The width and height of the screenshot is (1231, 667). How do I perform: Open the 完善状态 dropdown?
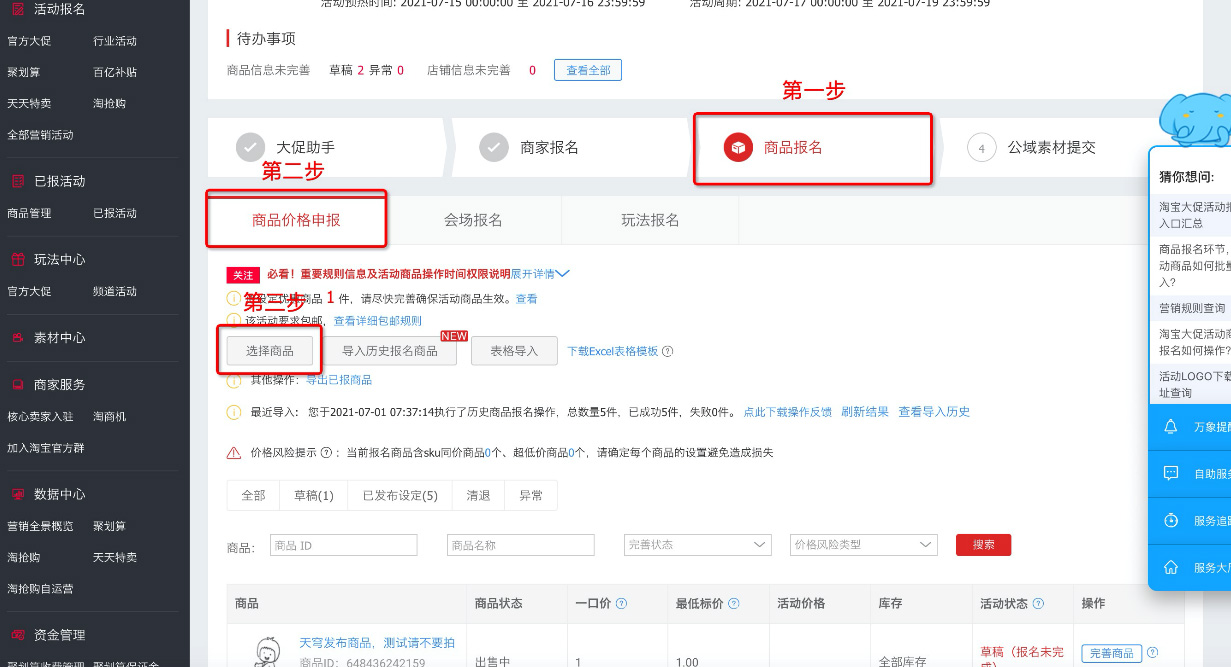coord(697,544)
